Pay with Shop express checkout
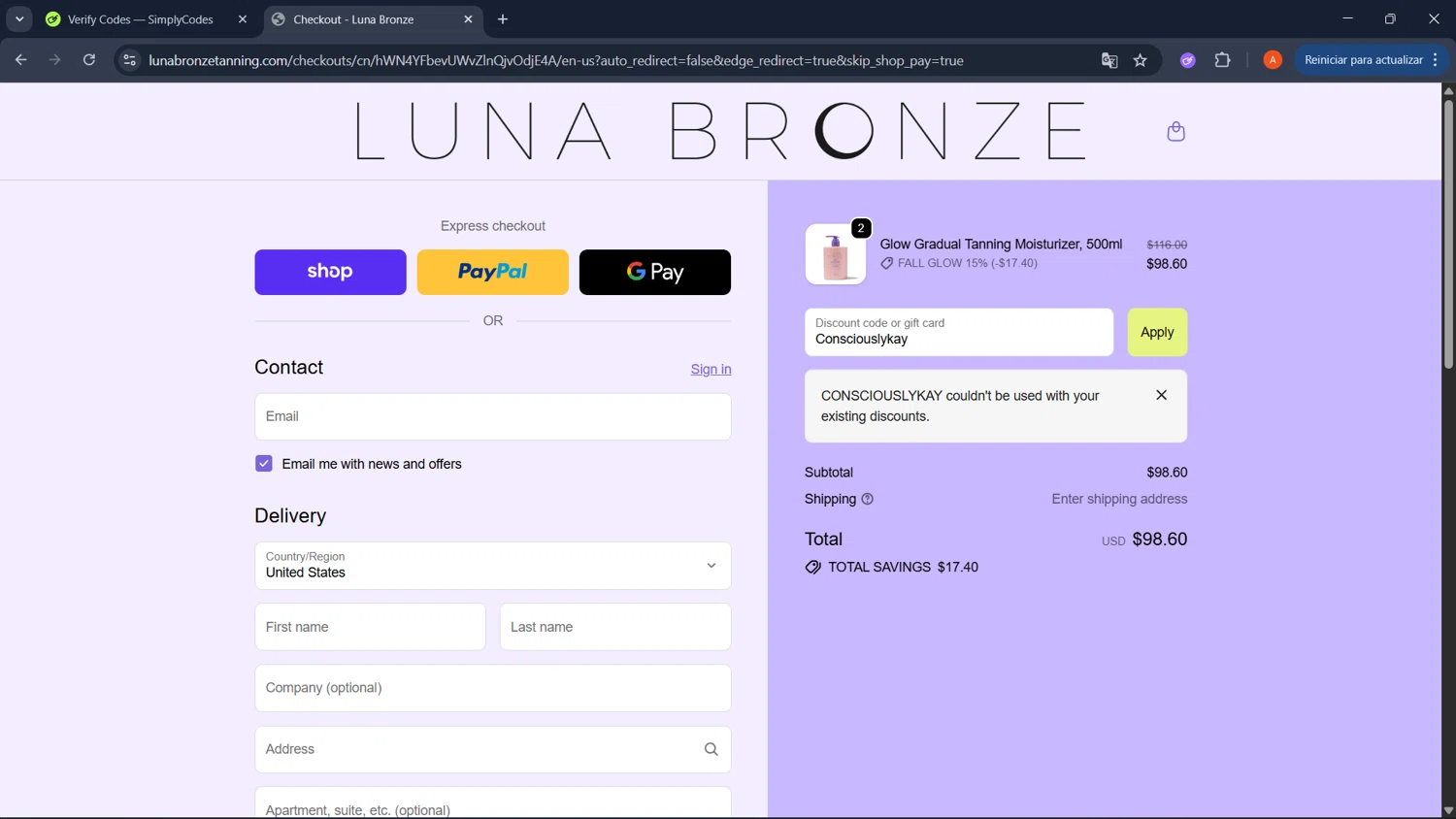Screen dimensions: 1456x819 coord(330,272)
